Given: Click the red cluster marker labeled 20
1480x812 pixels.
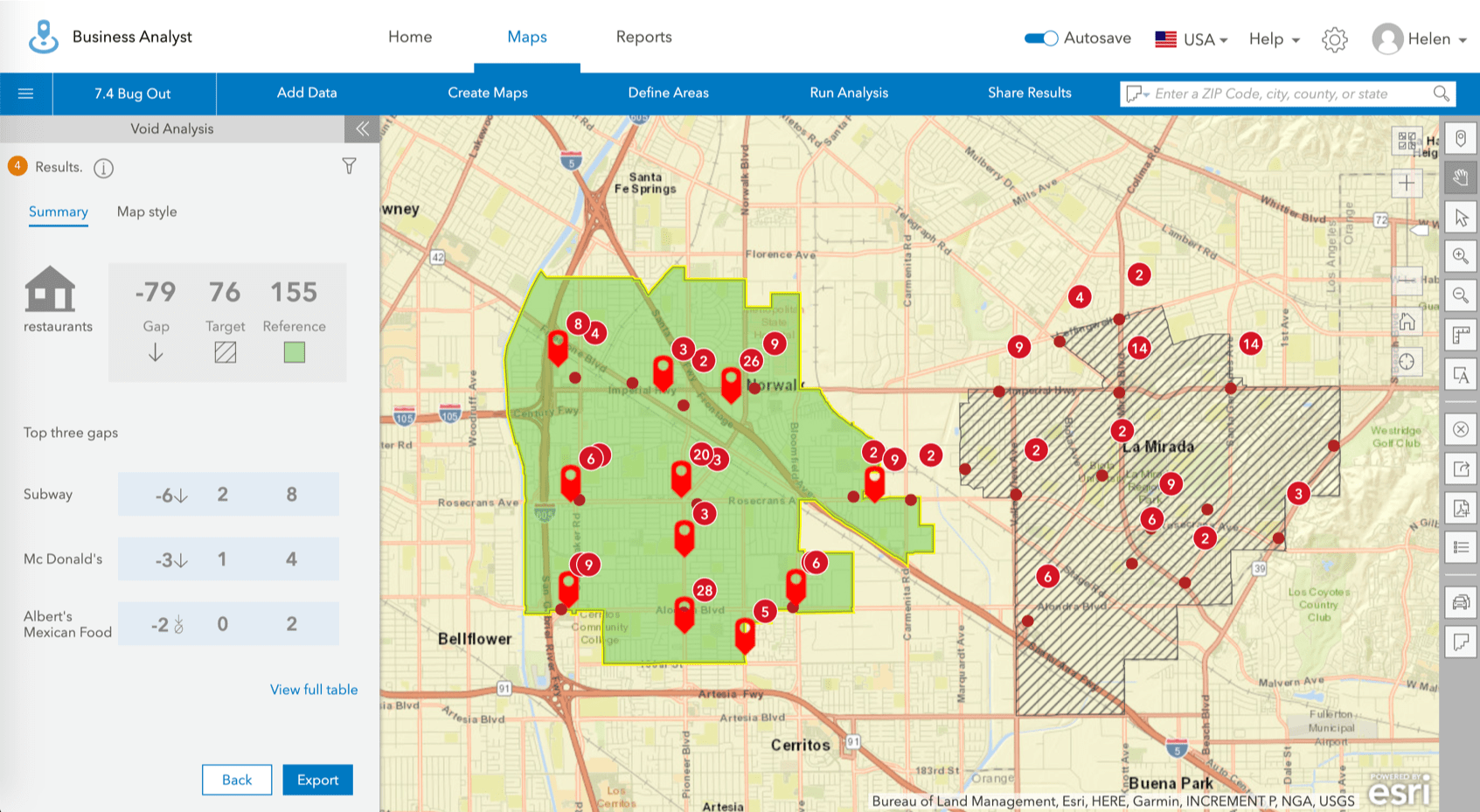Looking at the screenshot, I should tap(701, 454).
